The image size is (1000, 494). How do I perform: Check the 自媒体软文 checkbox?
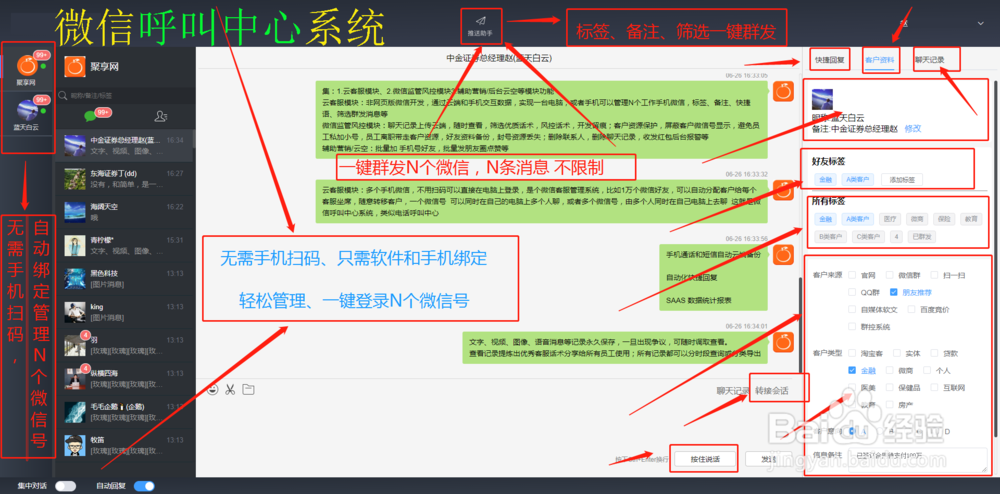[852, 310]
